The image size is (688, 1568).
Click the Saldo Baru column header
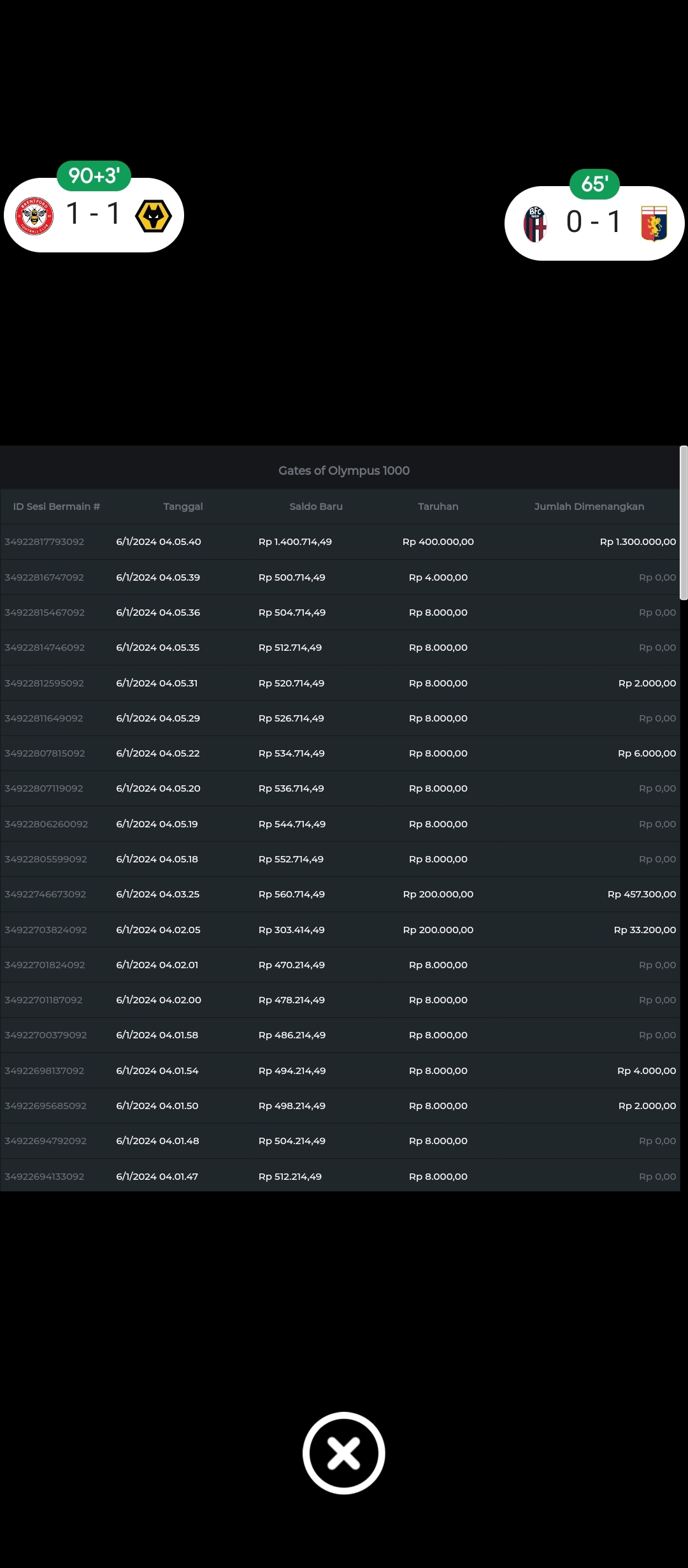coord(316,507)
